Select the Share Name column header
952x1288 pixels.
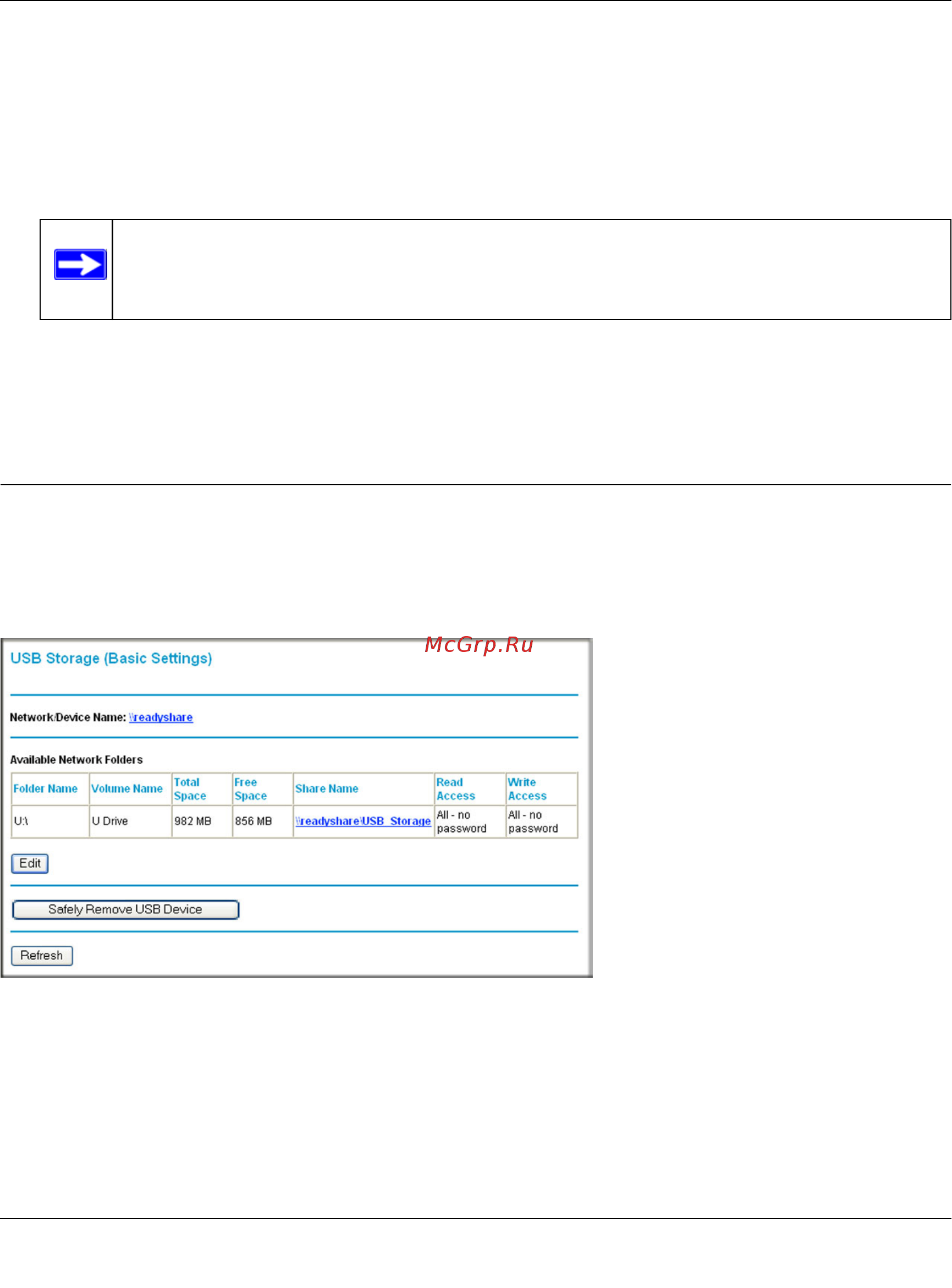click(363, 789)
